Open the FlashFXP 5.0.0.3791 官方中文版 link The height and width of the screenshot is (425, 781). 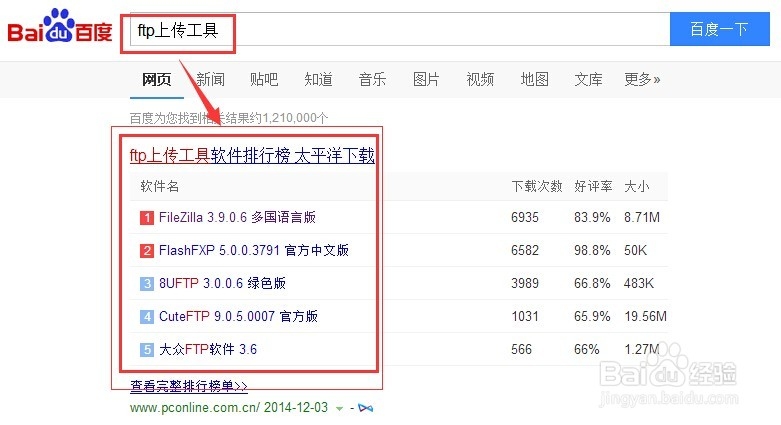[254, 250]
